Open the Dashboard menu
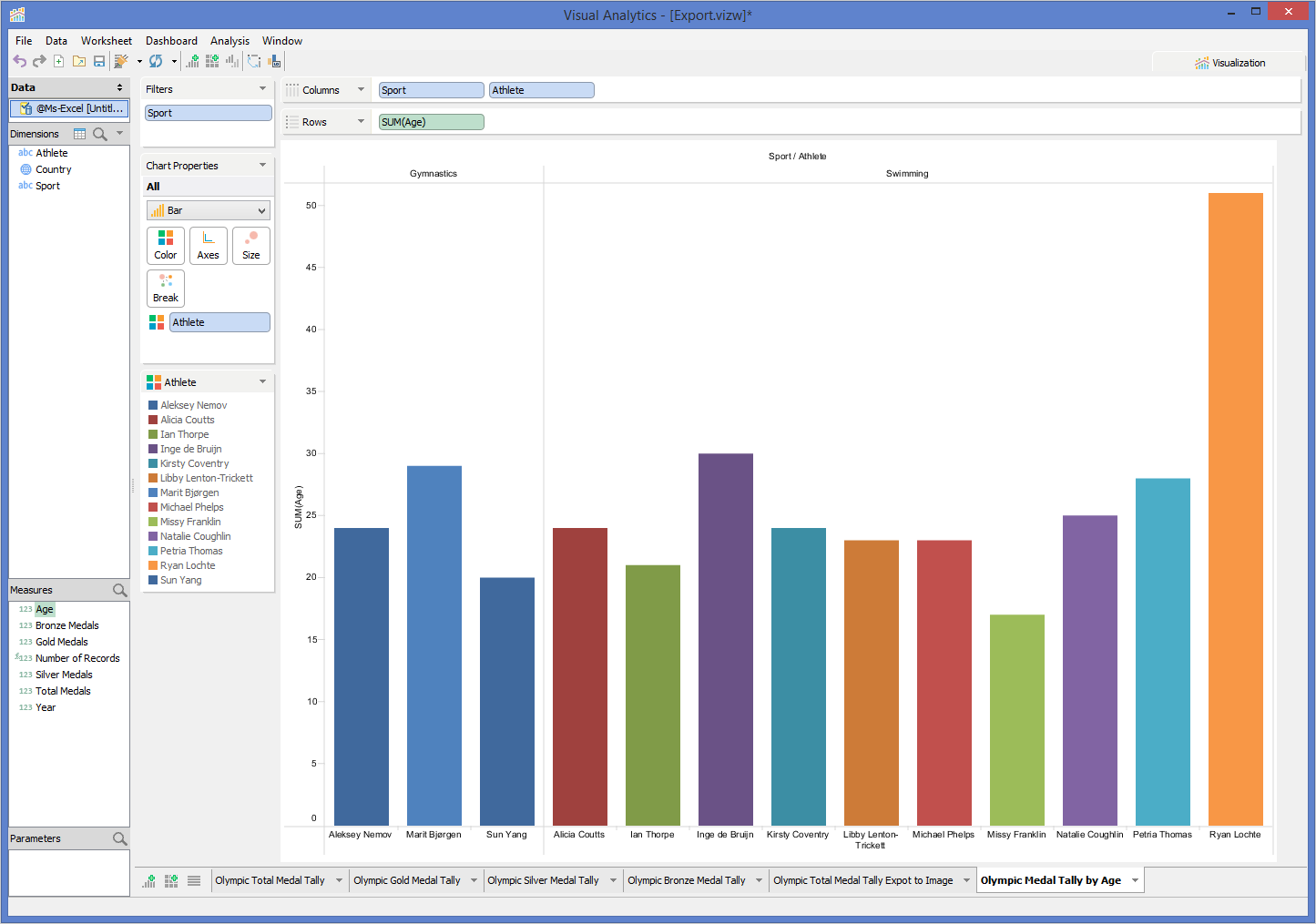The width and height of the screenshot is (1316, 924). [171, 41]
